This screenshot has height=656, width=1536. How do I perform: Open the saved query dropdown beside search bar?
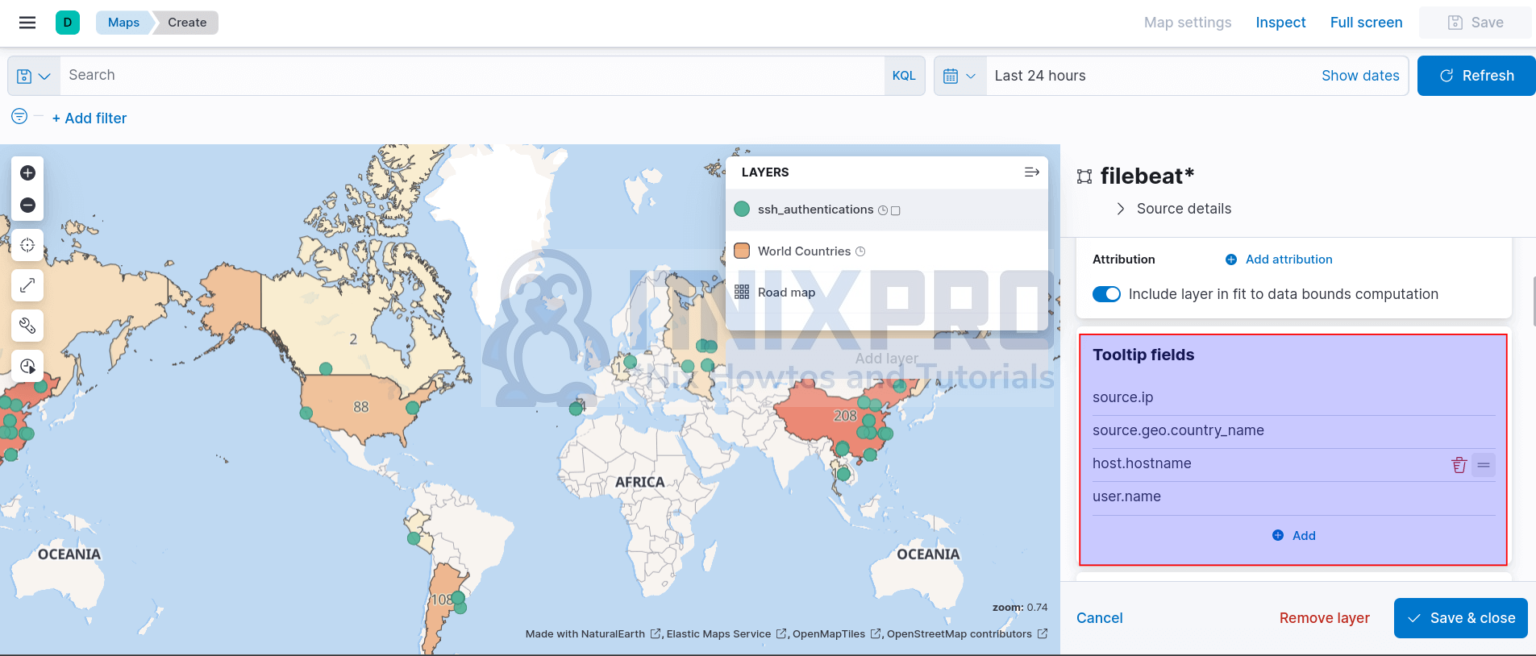[33, 75]
